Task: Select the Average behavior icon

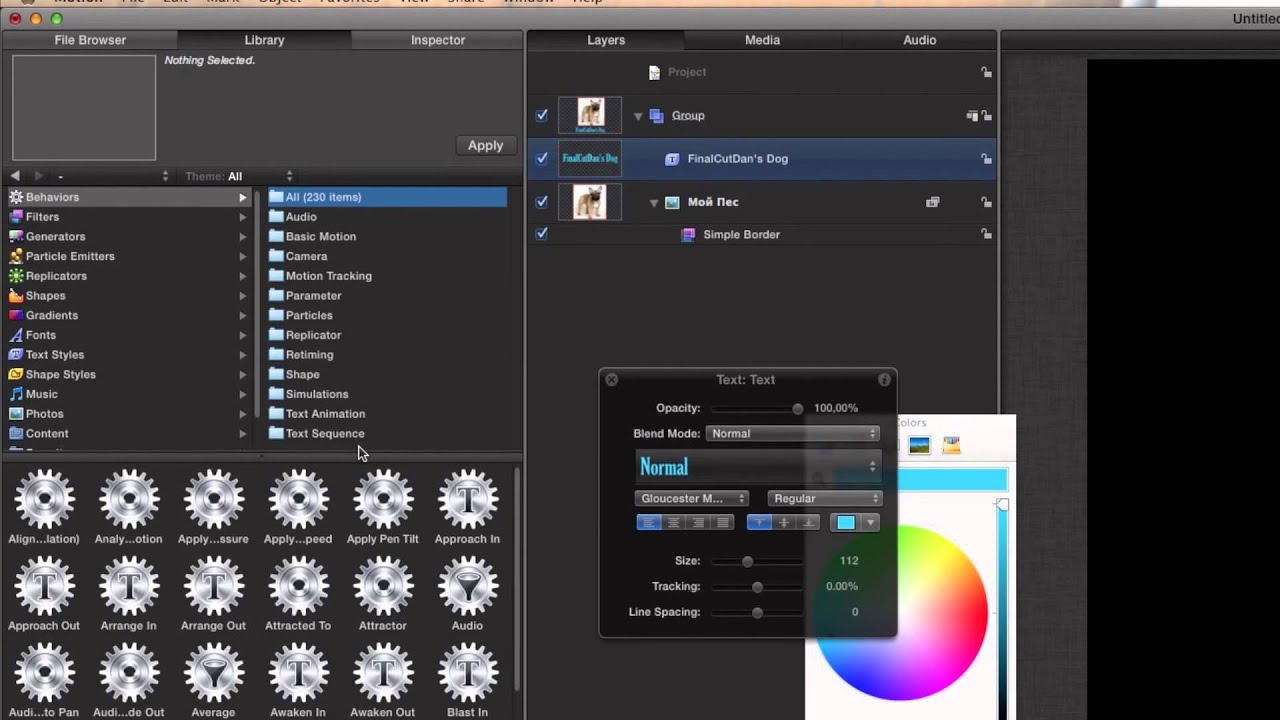Action: tap(213, 673)
